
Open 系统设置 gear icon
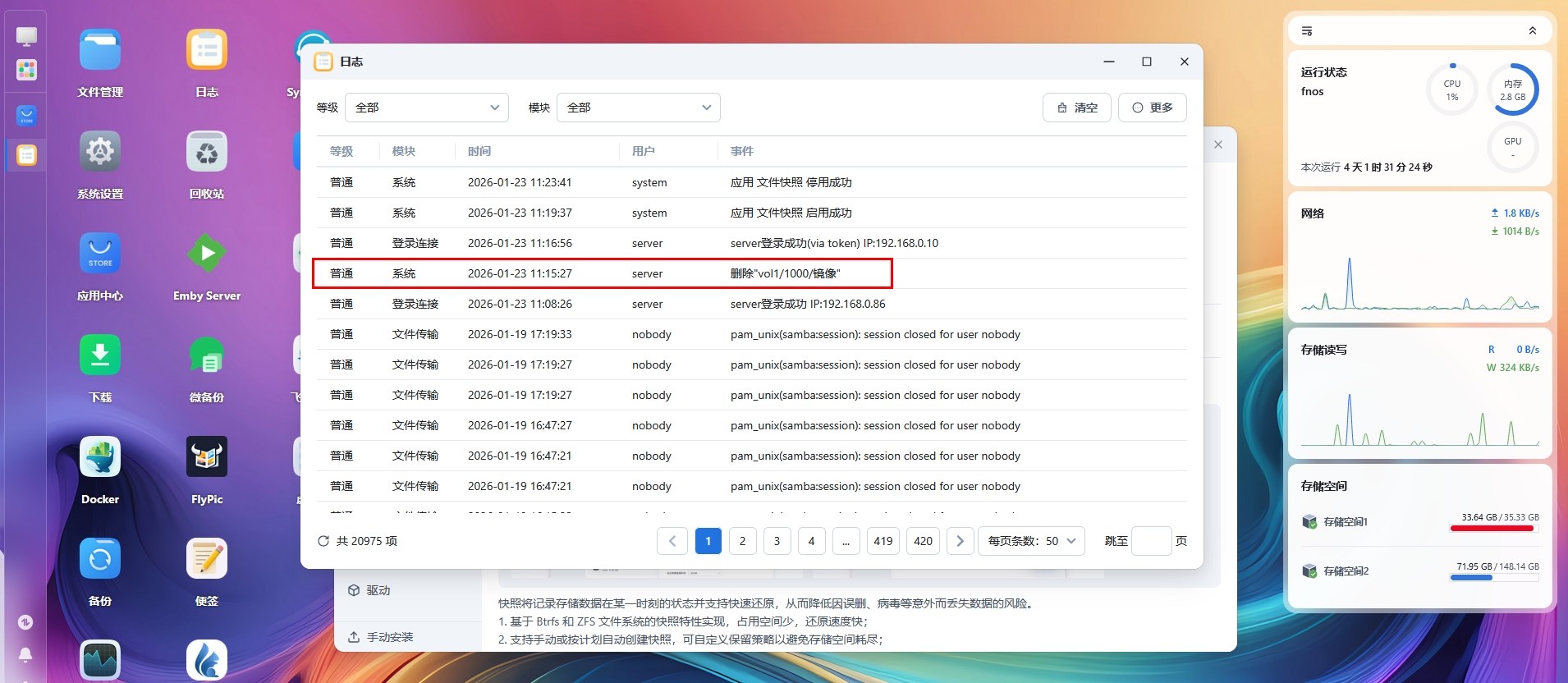(x=100, y=152)
